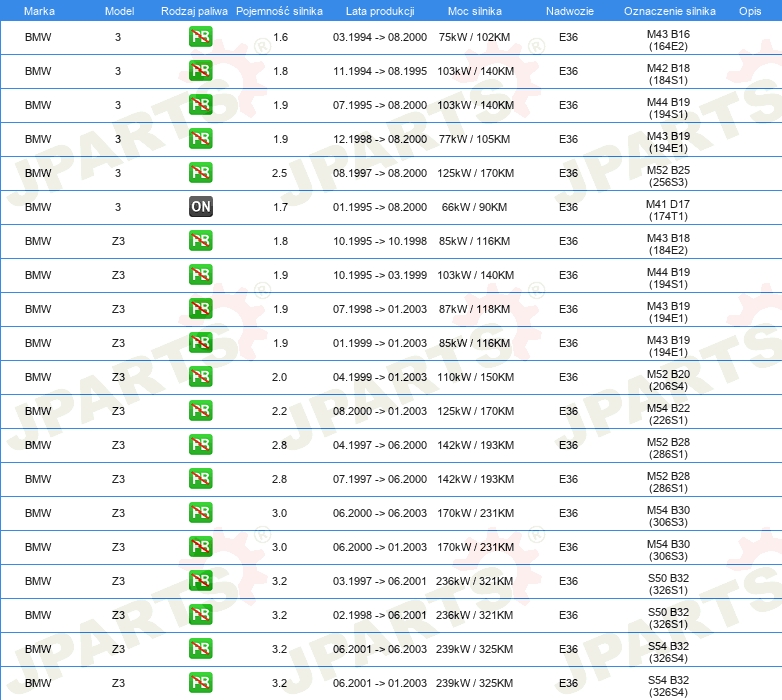Click the date range 11.1994 -> 08.1995
The width and height of the screenshot is (782, 700).
(x=380, y=71)
